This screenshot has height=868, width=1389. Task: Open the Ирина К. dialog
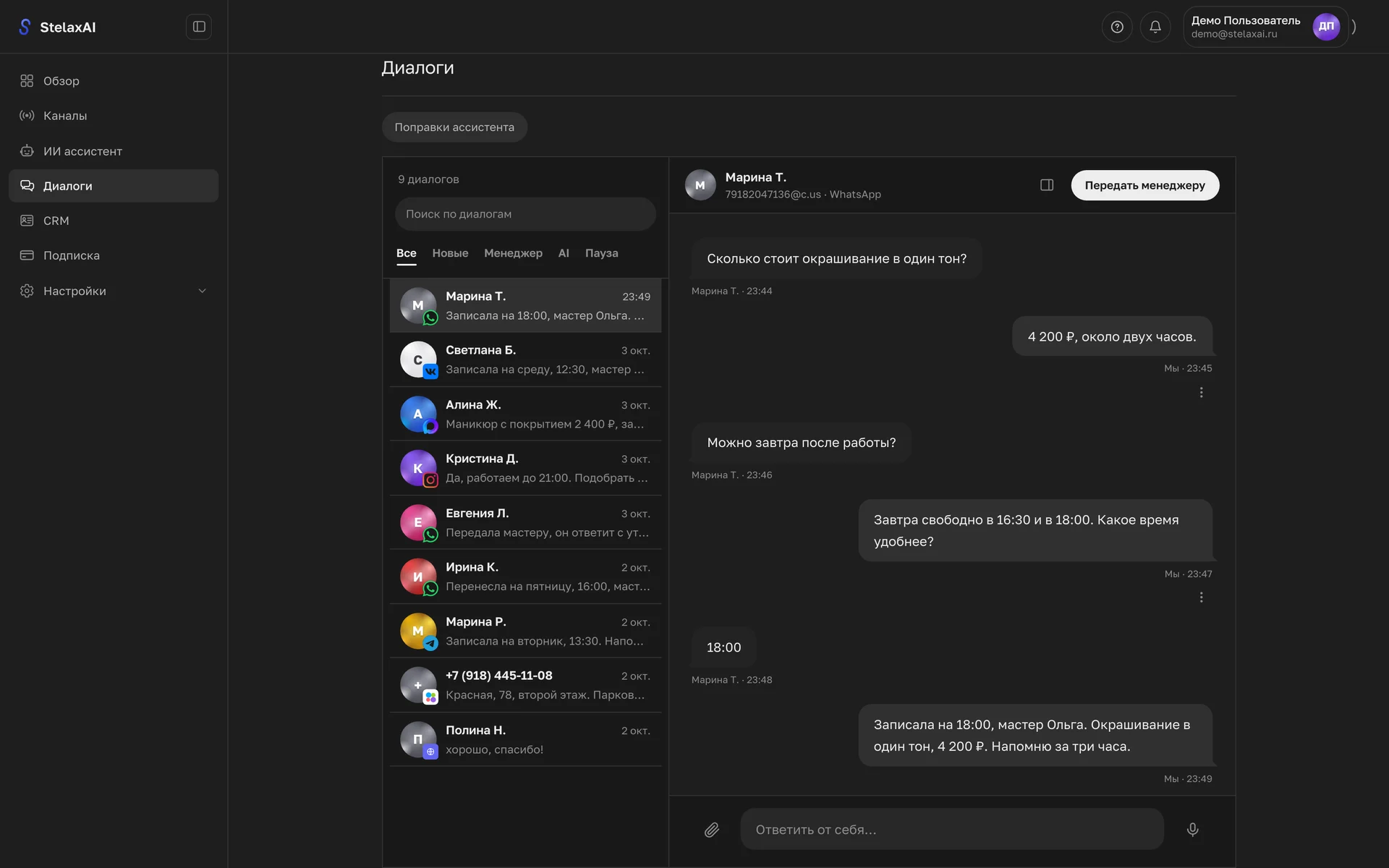[525, 576]
